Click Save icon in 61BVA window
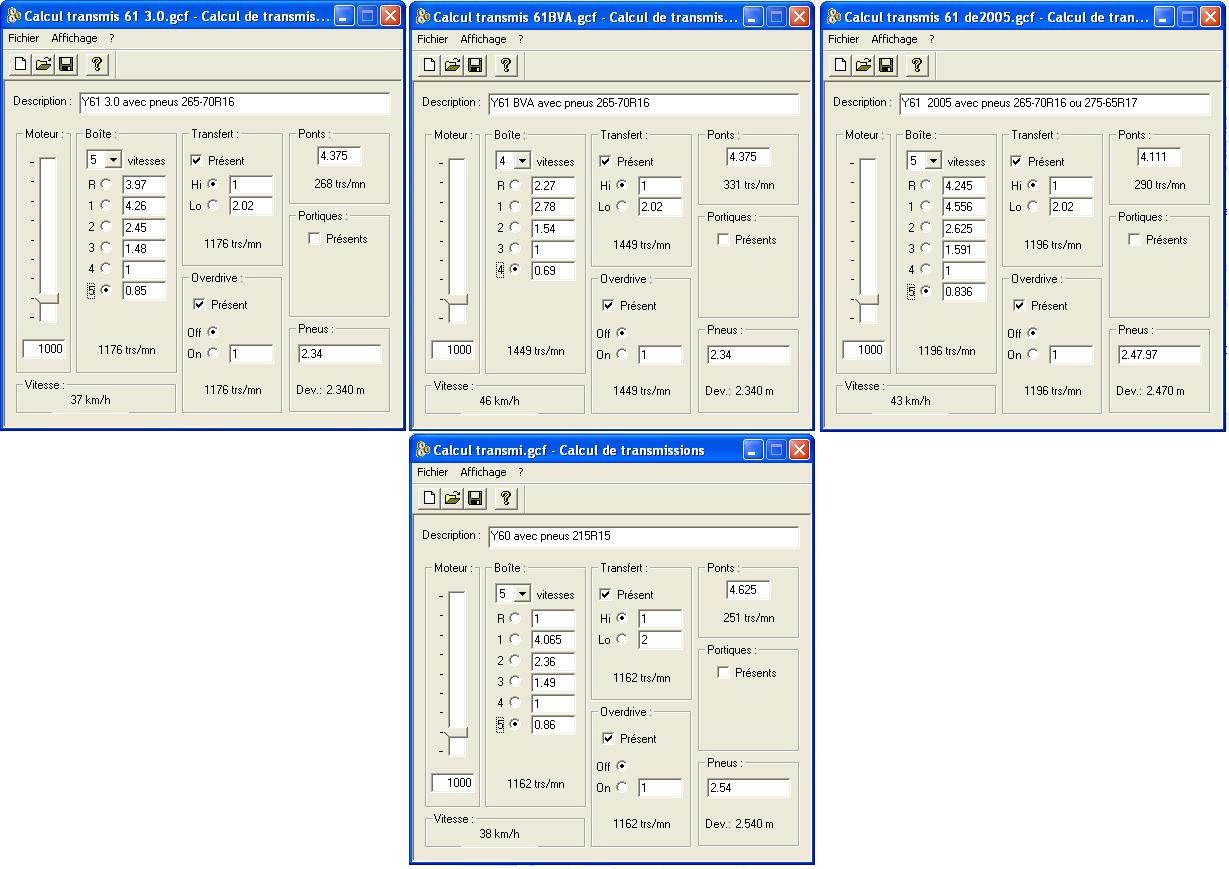Screen dimensions: 1229x869 (x=475, y=65)
